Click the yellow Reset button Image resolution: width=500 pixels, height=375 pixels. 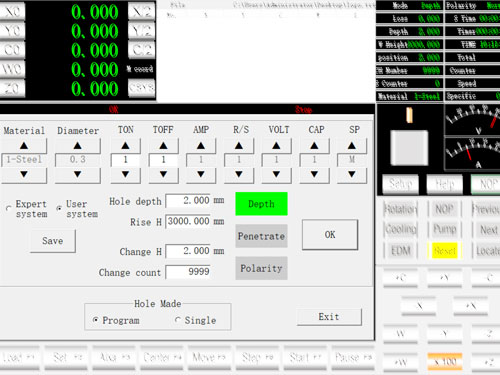point(445,250)
